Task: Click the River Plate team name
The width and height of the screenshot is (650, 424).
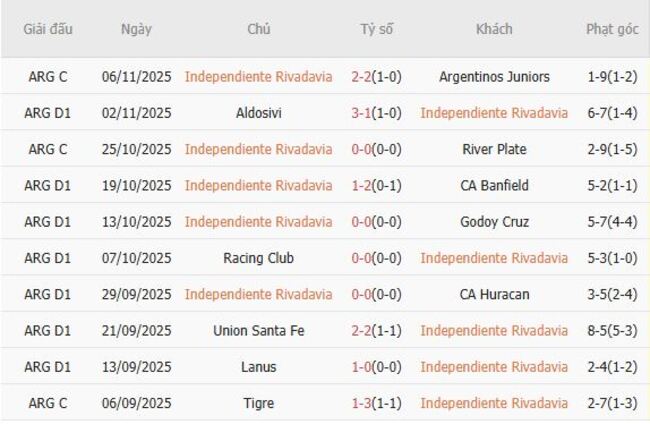Action: (x=494, y=149)
